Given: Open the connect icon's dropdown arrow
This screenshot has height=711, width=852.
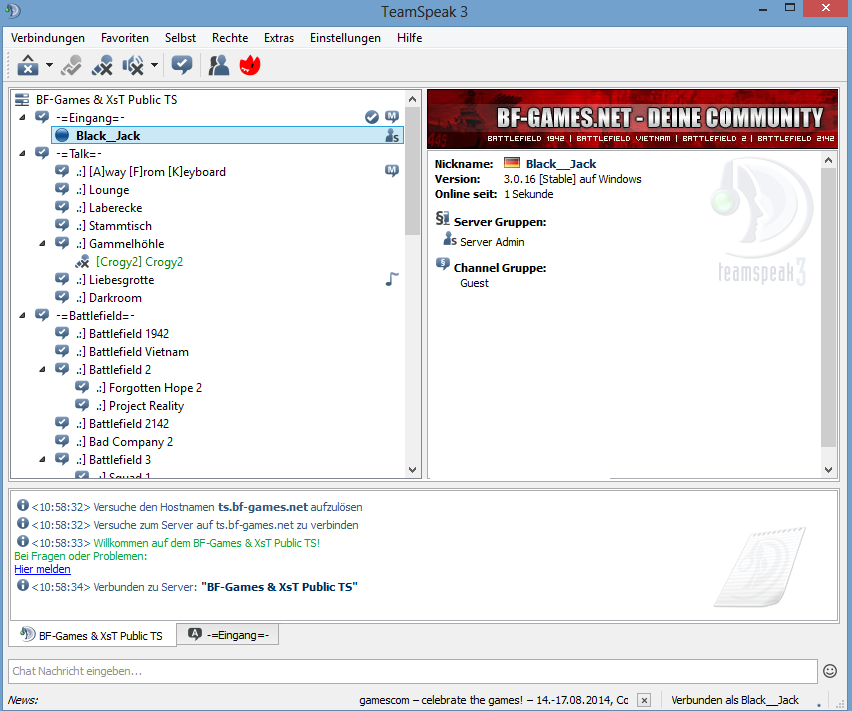Looking at the screenshot, I should (49, 65).
